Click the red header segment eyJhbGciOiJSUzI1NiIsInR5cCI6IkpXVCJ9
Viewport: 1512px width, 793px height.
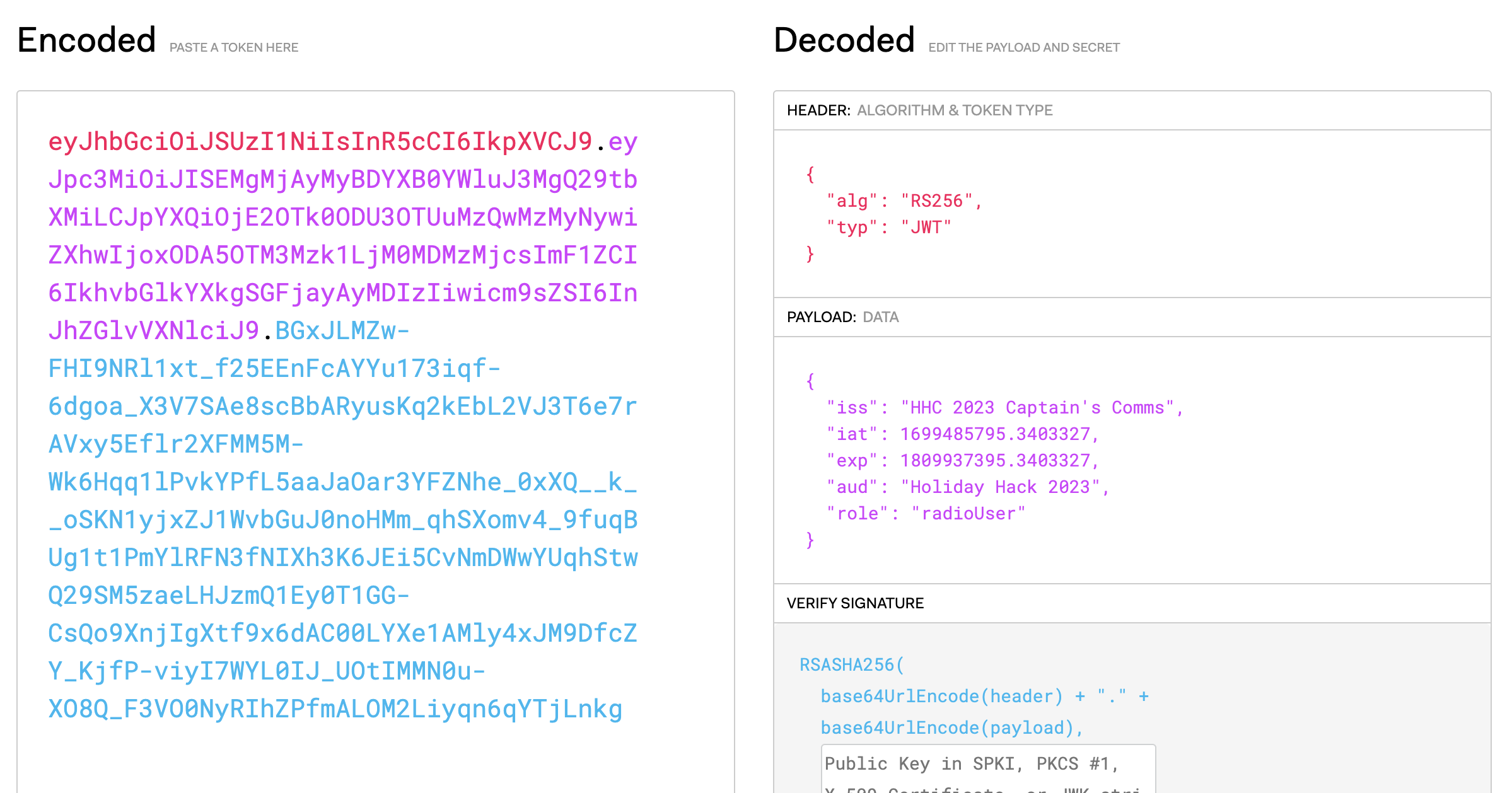click(320, 142)
